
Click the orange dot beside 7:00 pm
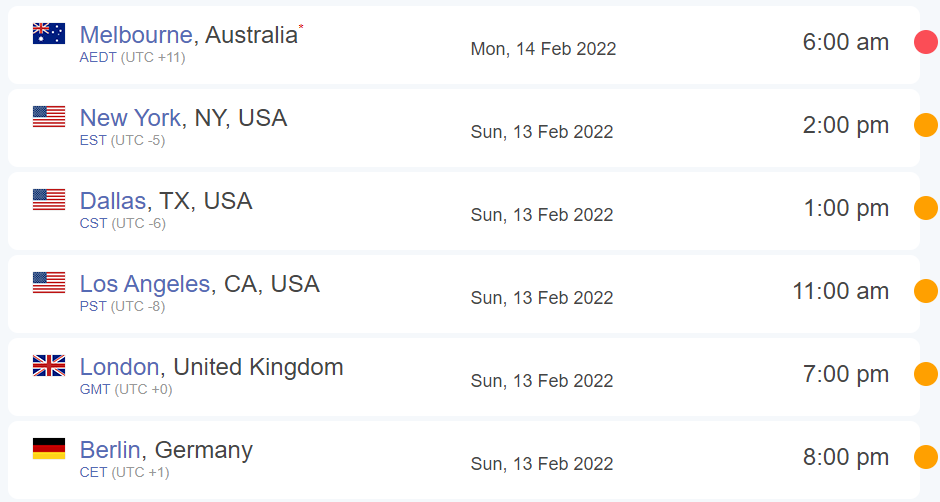[x=926, y=374]
